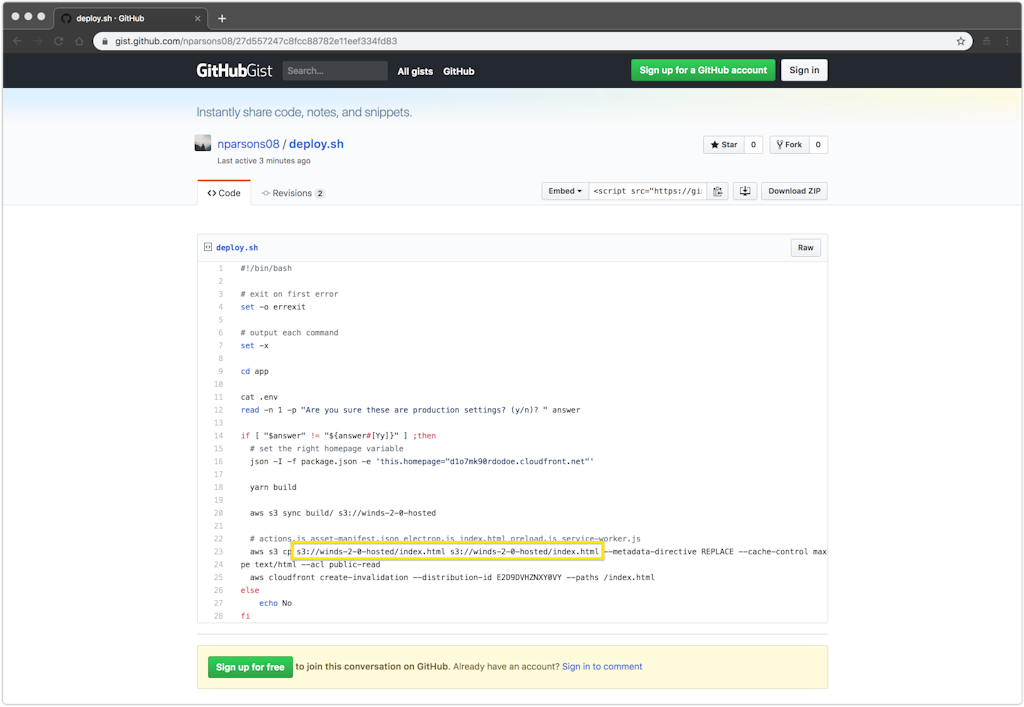The width and height of the screenshot is (1024, 707).
Task: Click the Sign in button
Action: (804, 71)
